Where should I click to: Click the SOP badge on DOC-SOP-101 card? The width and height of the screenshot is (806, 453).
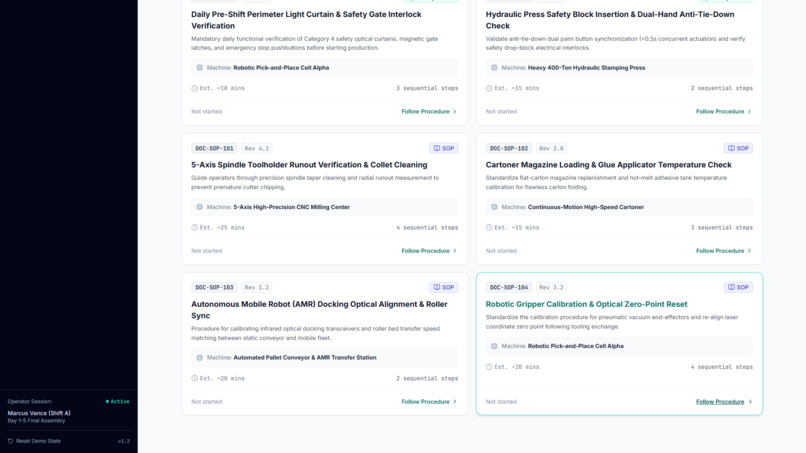[x=444, y=148]
